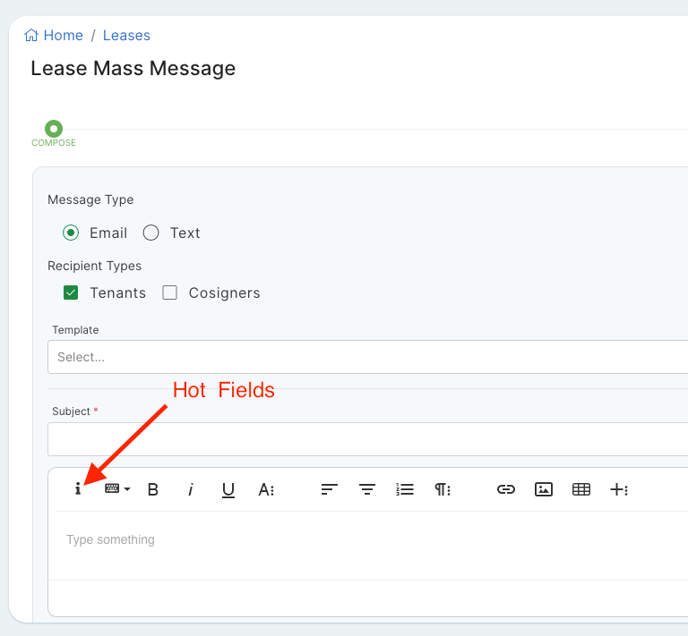The height and width of the screenshot is (636, 688).
Task: Uncheck the Tenants recipient checkbox
Action: tap(71, 293)
